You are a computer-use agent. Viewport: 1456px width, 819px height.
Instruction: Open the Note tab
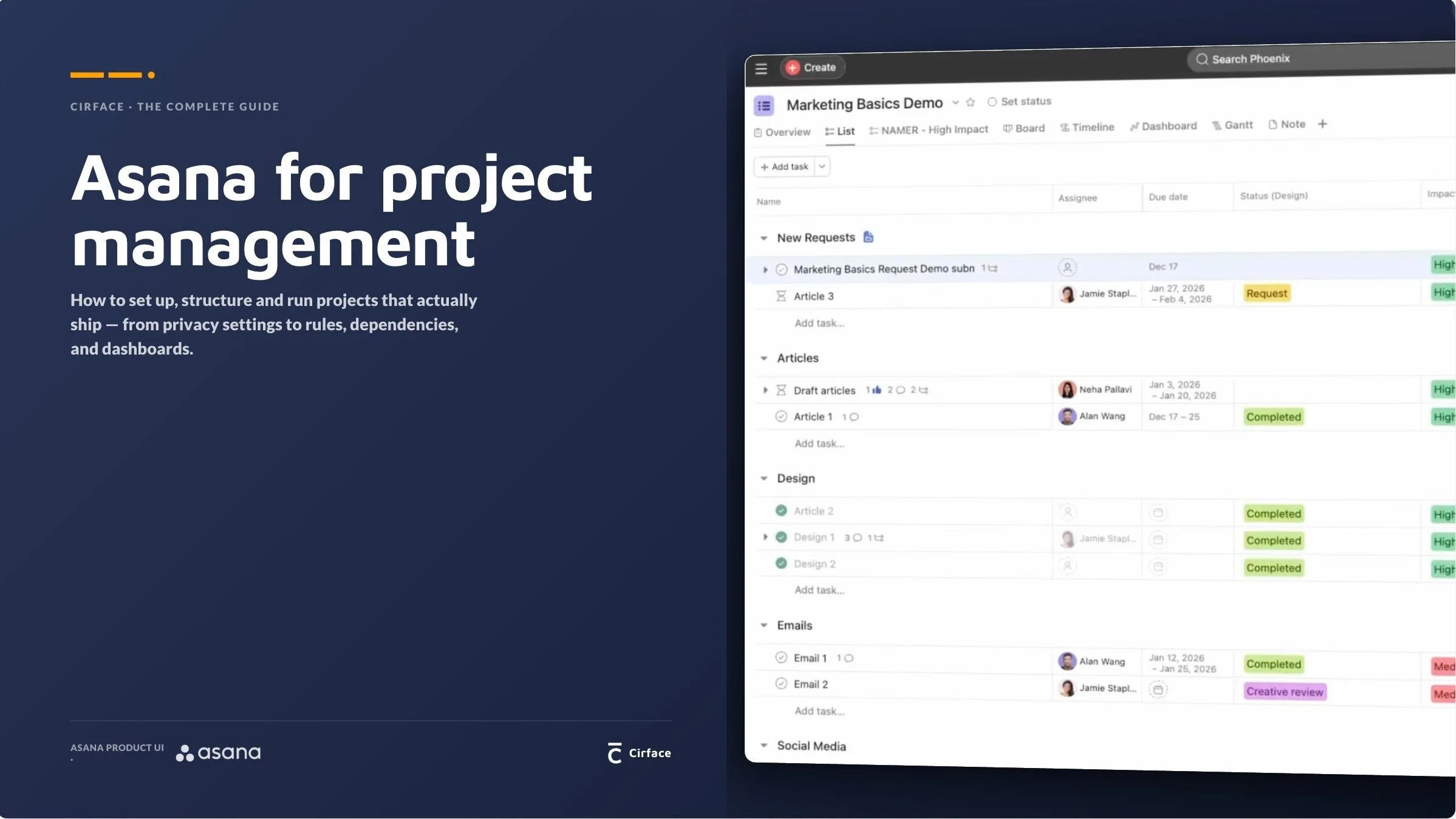tap(1287, 124)
